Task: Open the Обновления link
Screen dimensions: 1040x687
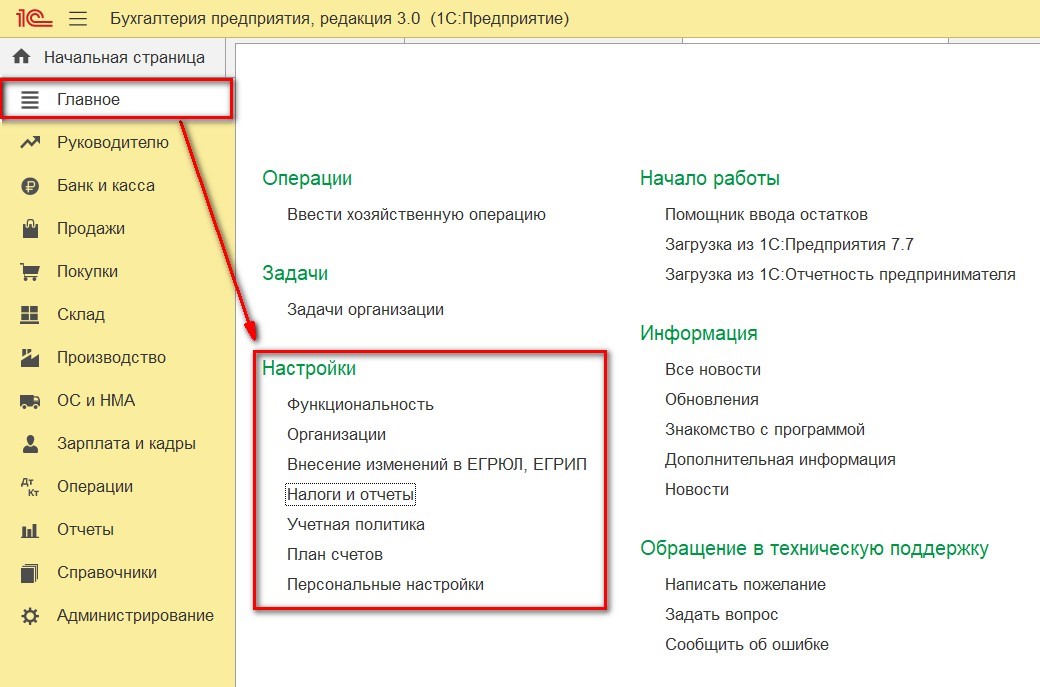Action: [x=711, y=400]
